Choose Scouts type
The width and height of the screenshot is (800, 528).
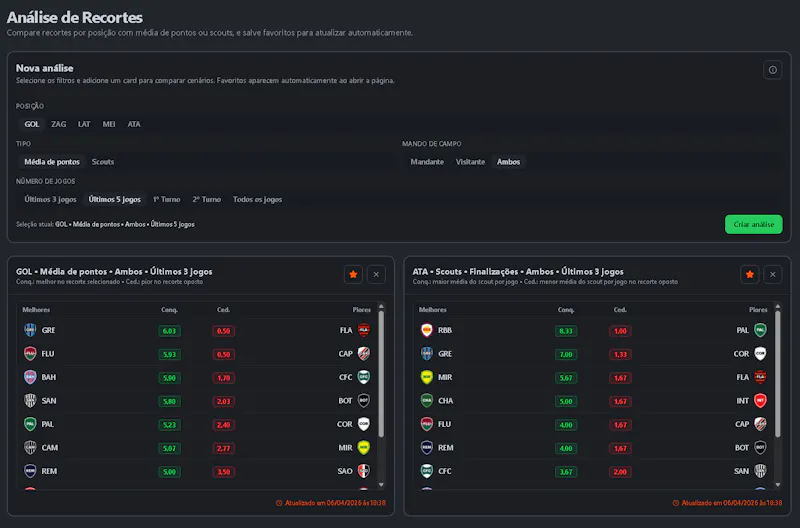click(x=103, y=162)
